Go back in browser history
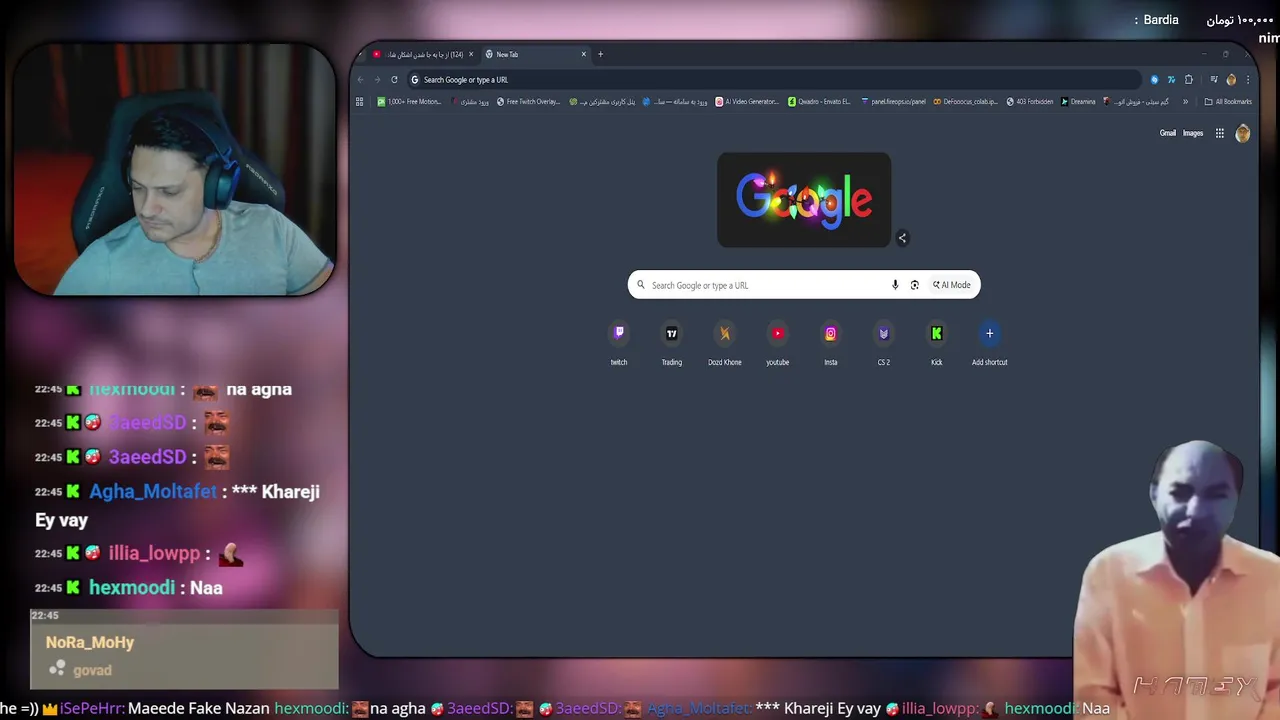 pyautogui.click(x=361, y=80)
